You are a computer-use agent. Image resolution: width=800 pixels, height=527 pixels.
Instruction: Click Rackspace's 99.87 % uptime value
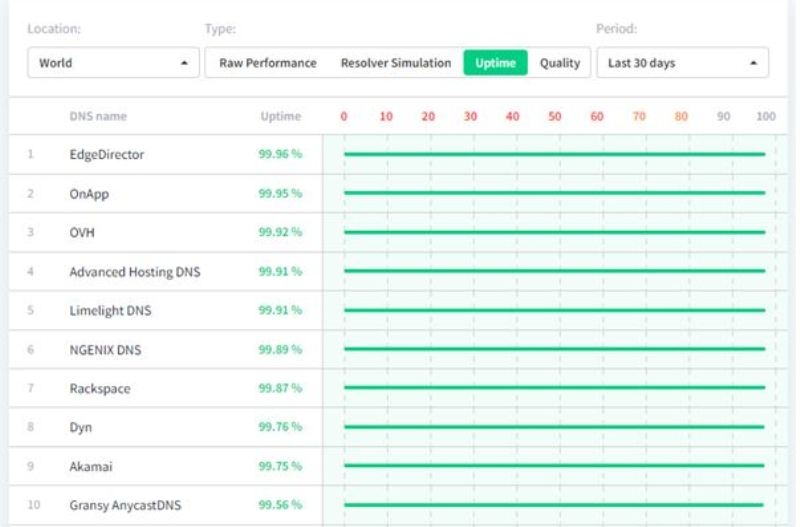click(280, 388)
